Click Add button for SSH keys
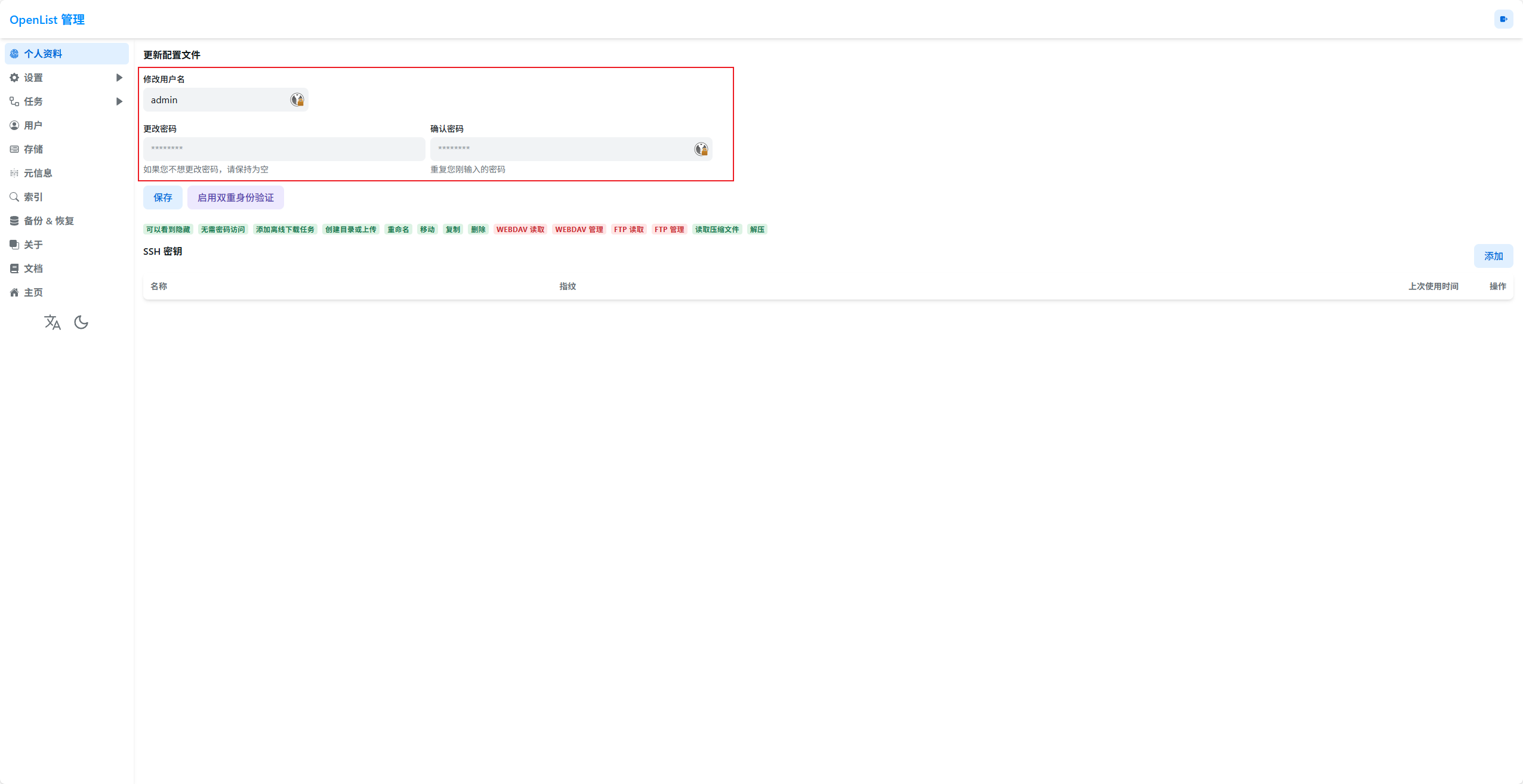This screenshot has width=1523, height=784. tap(1493, 256)
